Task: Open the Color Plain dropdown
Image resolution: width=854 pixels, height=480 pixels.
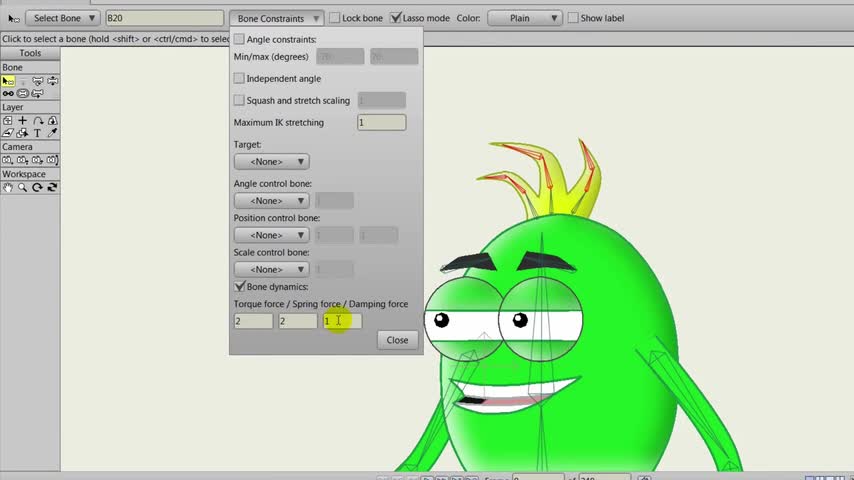Action: pos(524,18)
